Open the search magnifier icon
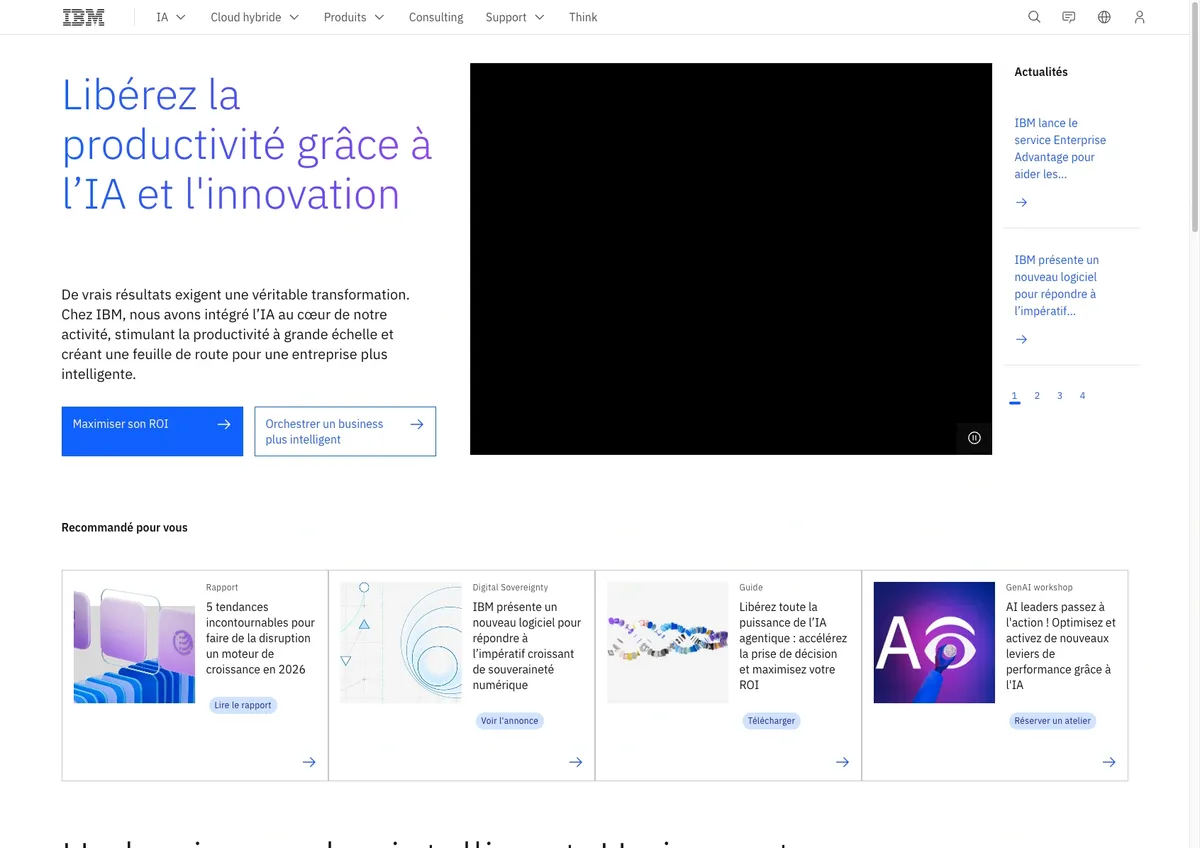This screenshot has width=1200, height=848. [1034, 17]
